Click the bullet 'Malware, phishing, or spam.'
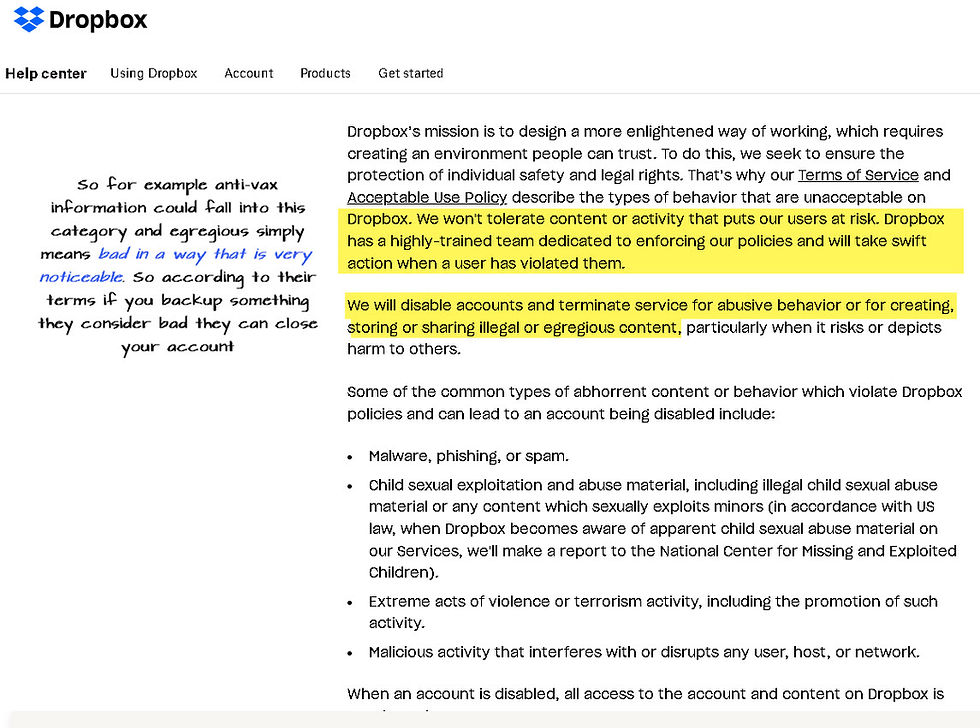 469,456
